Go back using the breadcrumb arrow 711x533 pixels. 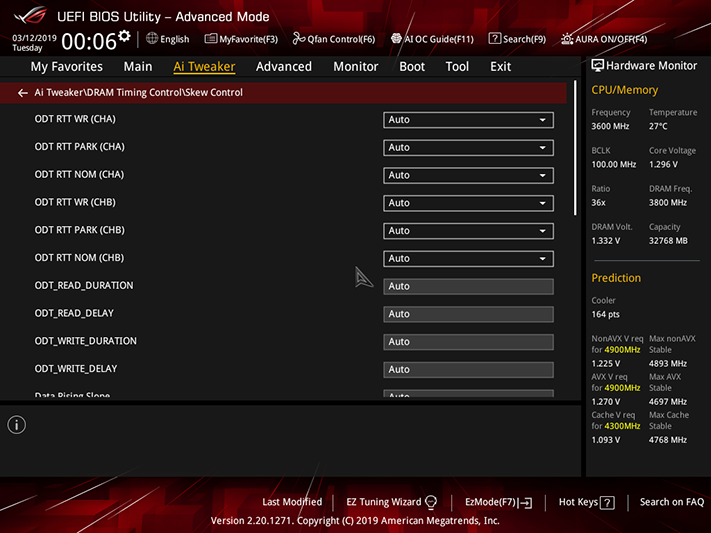22,93
